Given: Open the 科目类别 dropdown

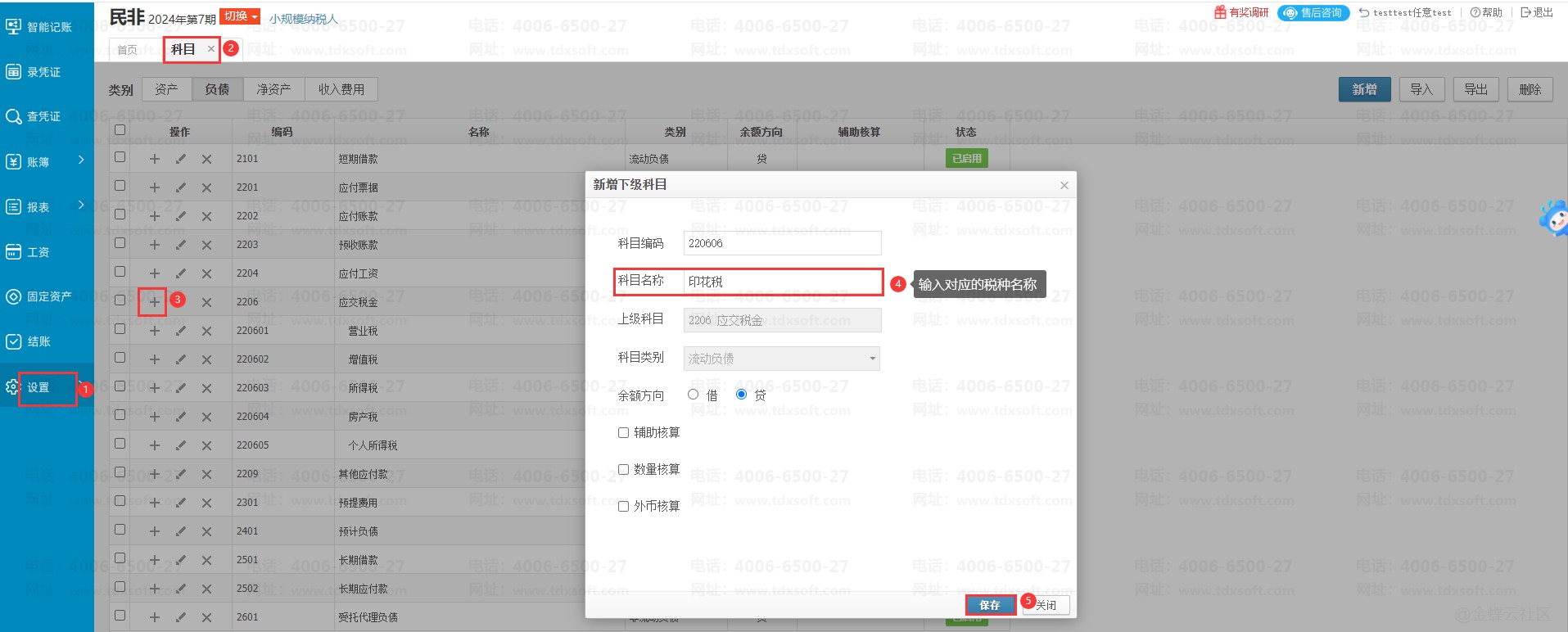Looking at the screenshot, I should [x=781, y=359].
